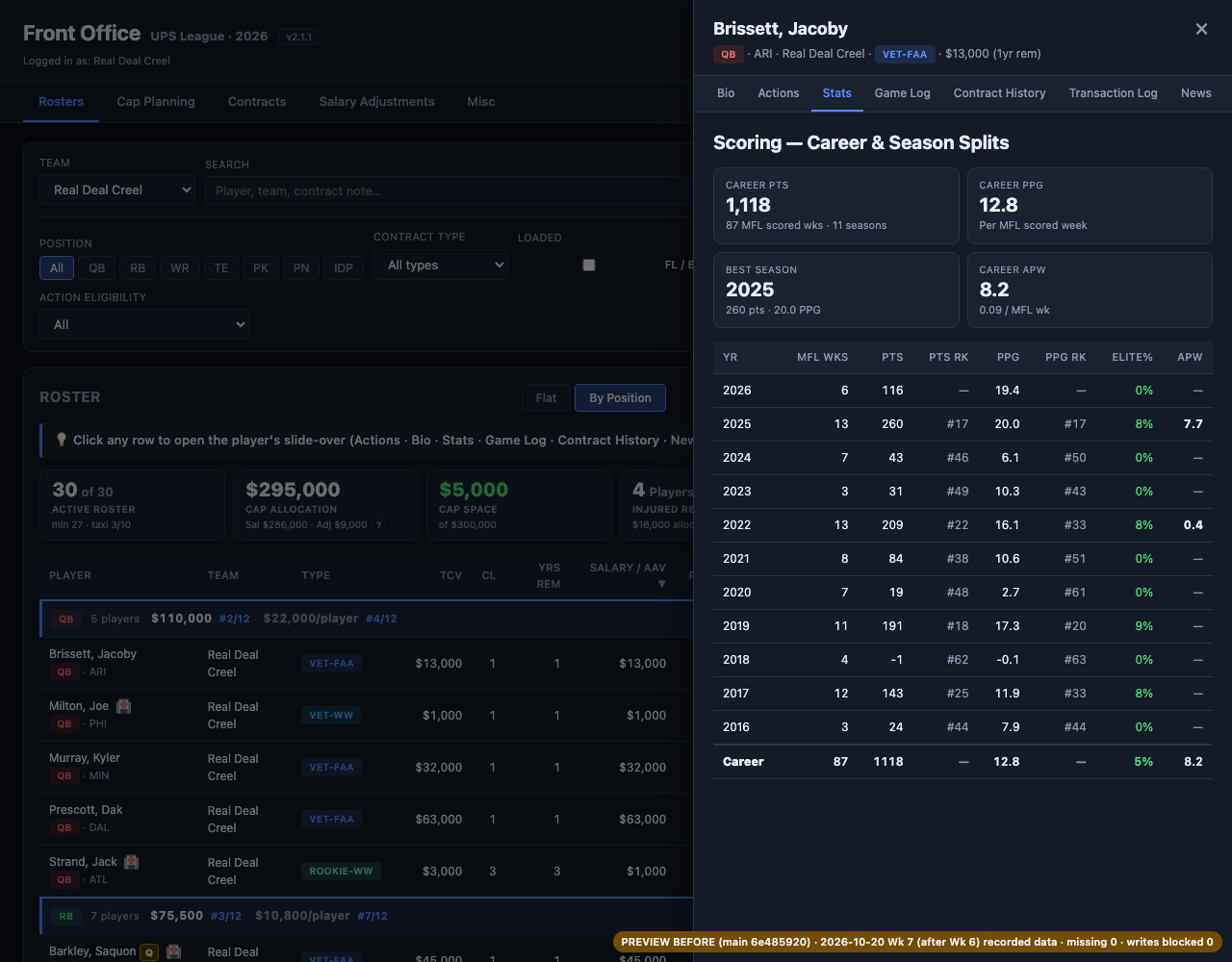This screenshot has width=1232, height=962.
Task: Select the QB position filter
Action: tap(97, 268)
